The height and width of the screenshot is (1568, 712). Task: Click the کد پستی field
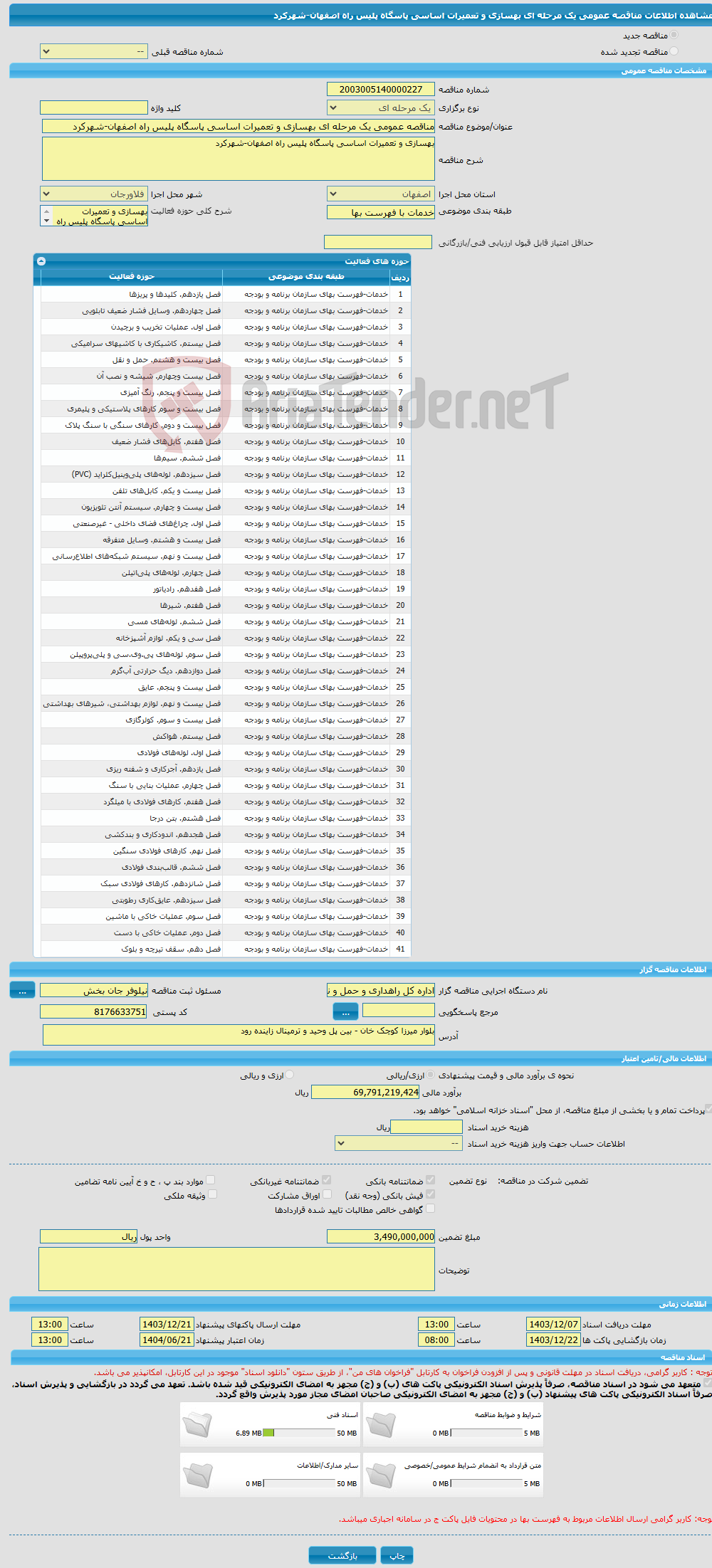[94, 1011]
